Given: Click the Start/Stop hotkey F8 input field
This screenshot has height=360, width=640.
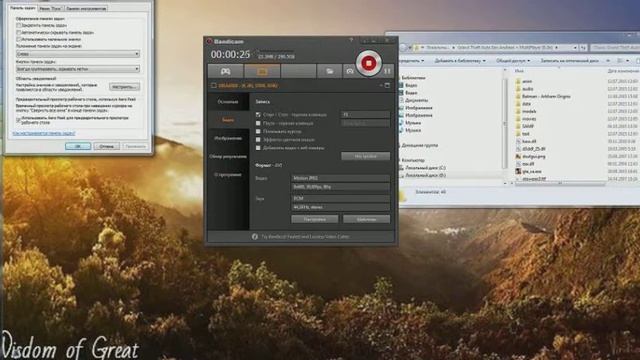Looking at the screenshot, I should tap(365, 115).
